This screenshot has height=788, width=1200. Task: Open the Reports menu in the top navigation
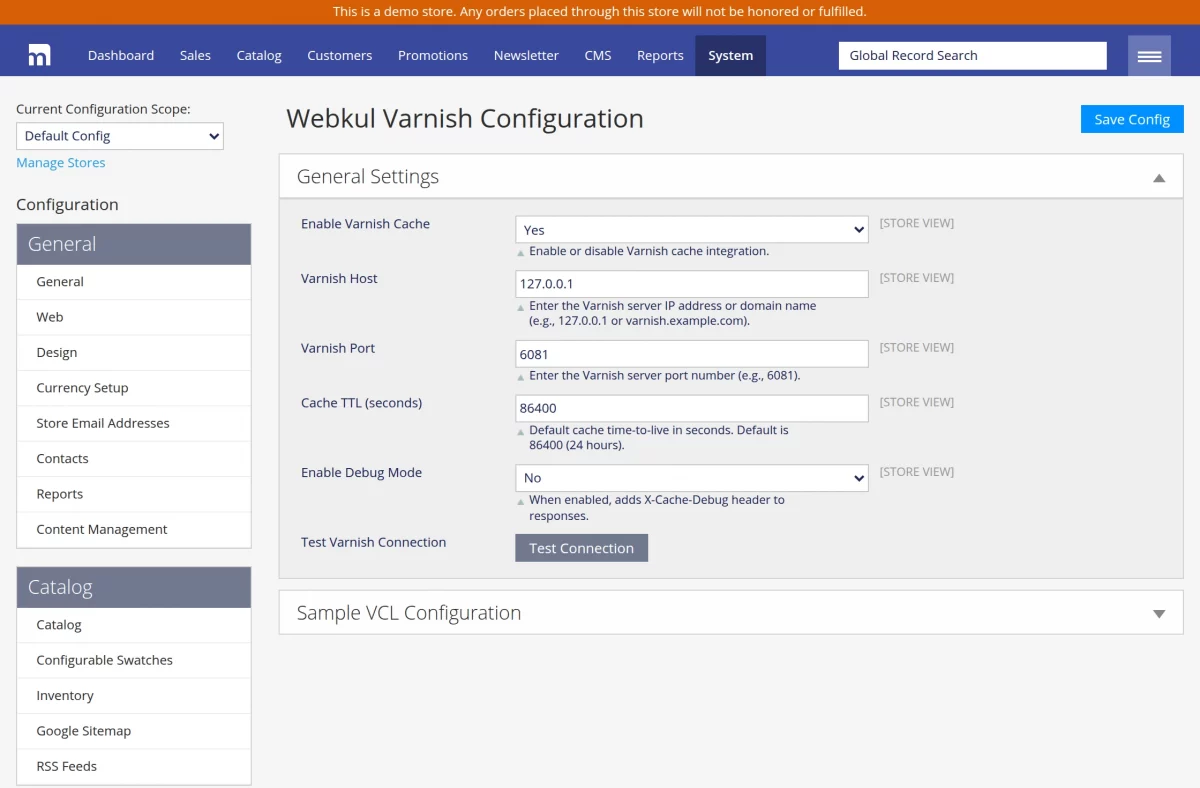coord(660,55)
